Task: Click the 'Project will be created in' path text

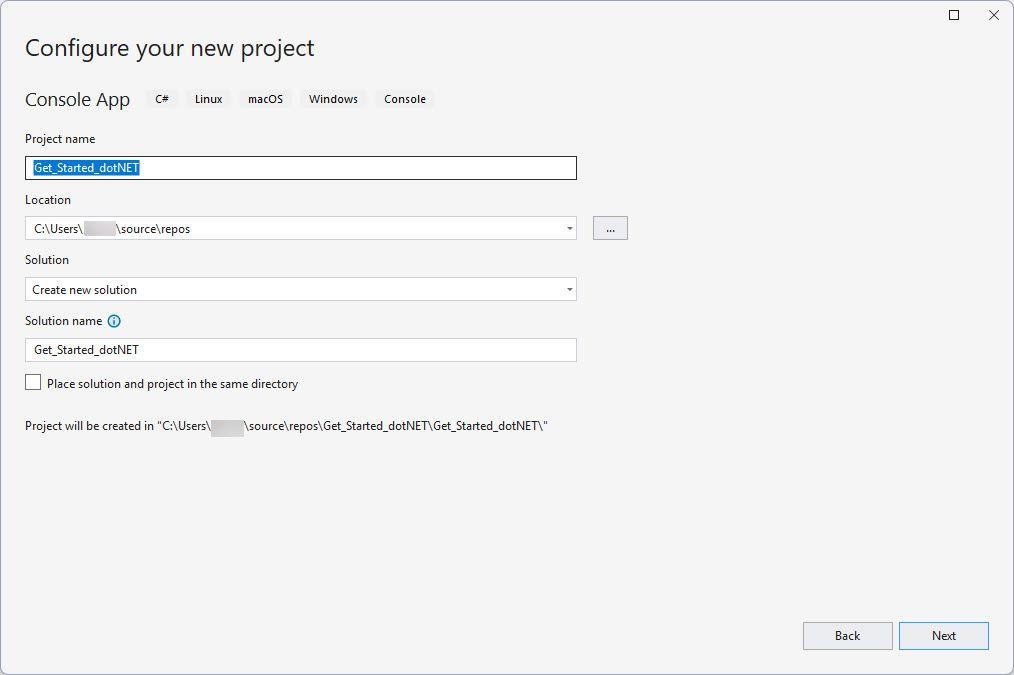Action: (x=286, y=426)
